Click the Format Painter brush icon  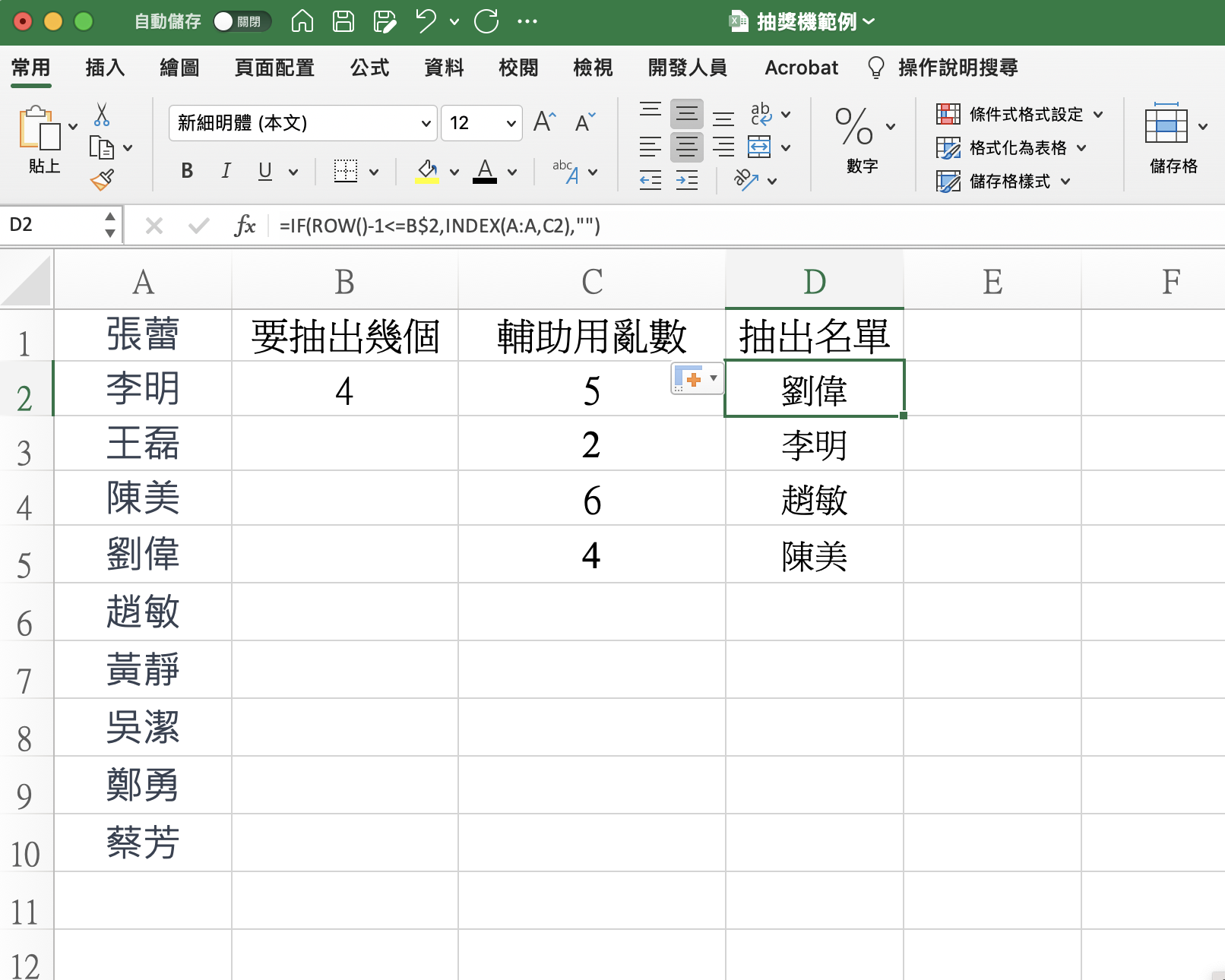(102, 180)
